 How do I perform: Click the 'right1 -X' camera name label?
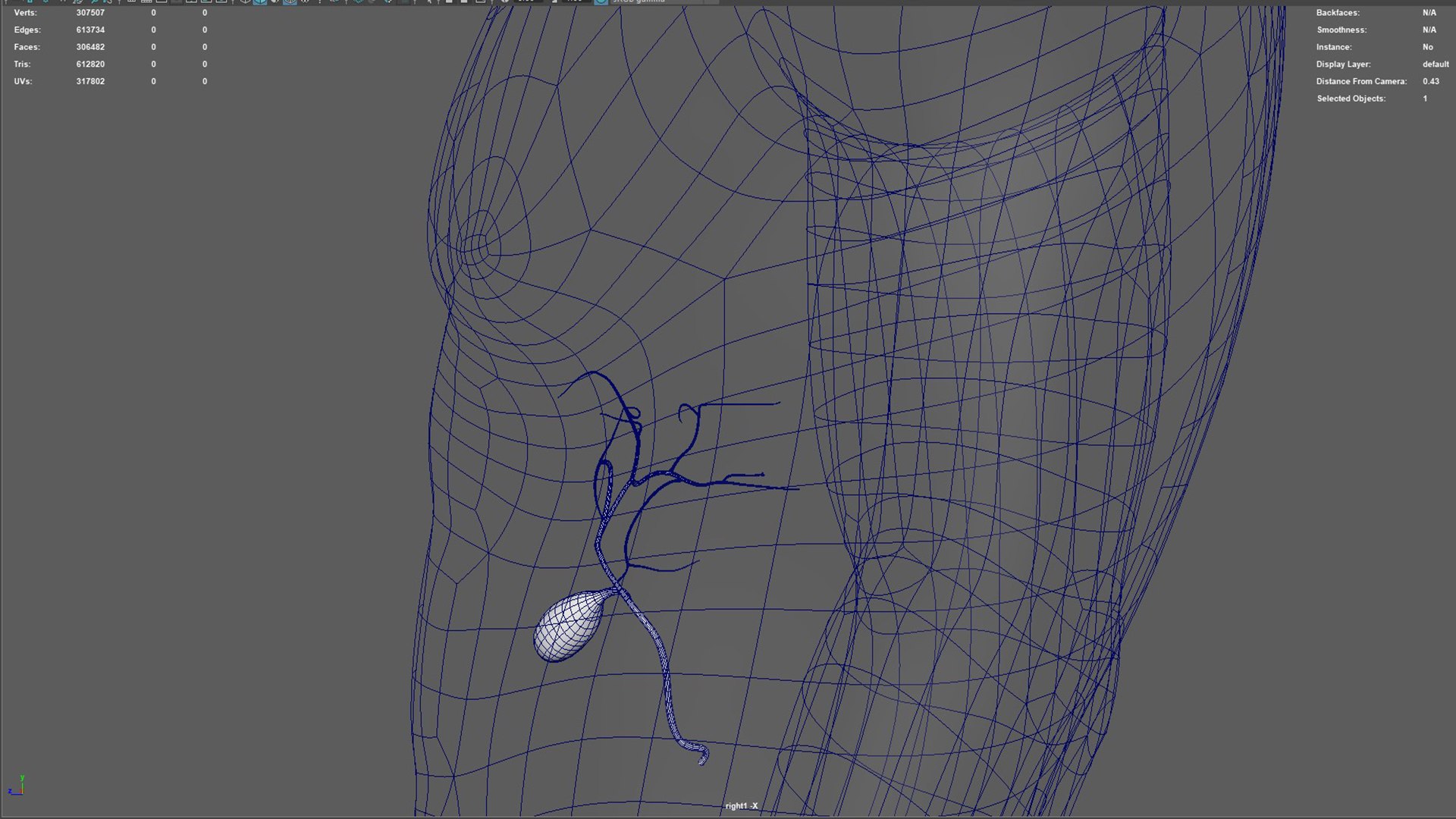tap(741, 806)
